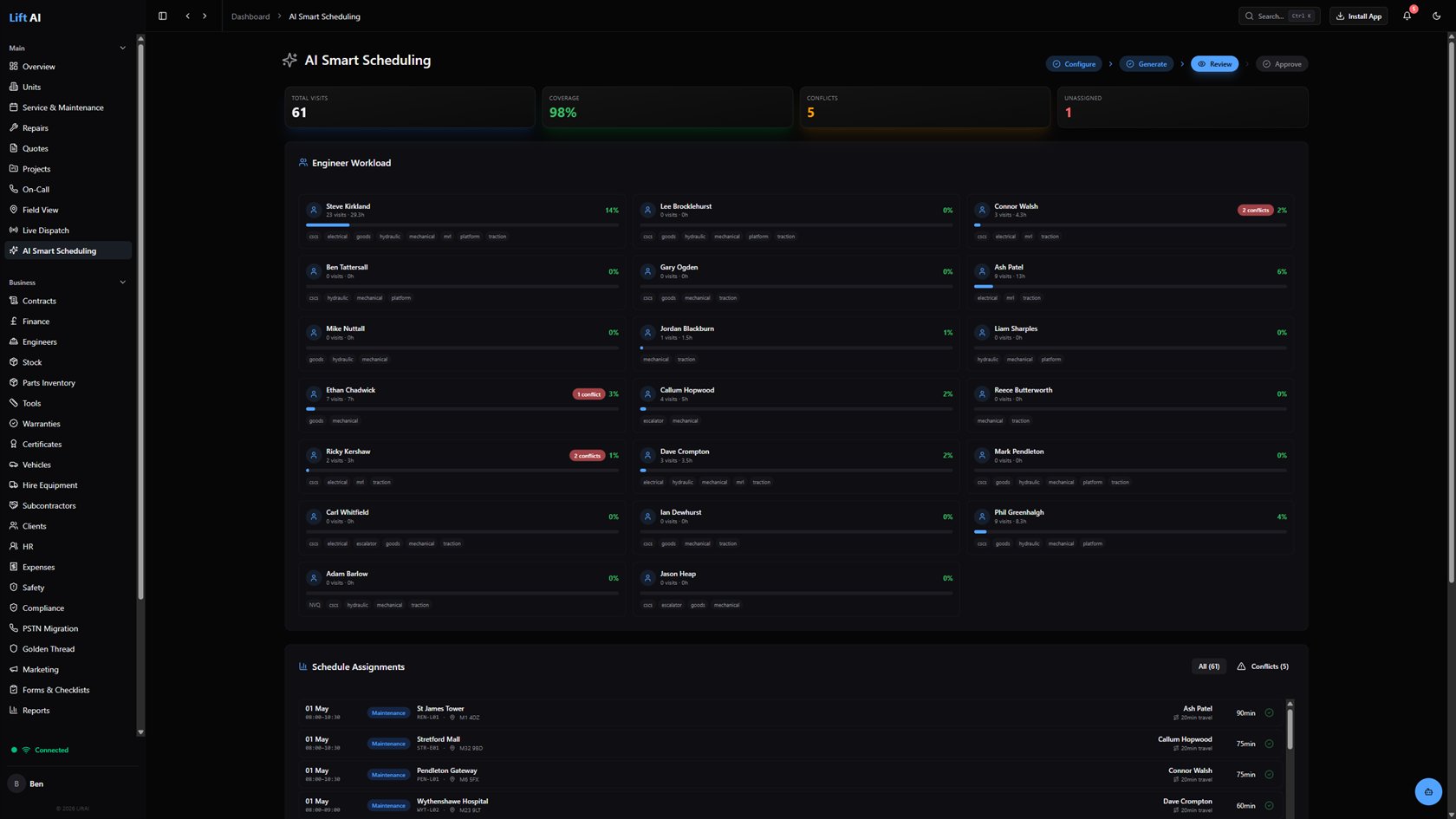The width and height of the screenshot is (1456, 819).
Task: Open Units in the sidebar
Action: click(68, 87)
